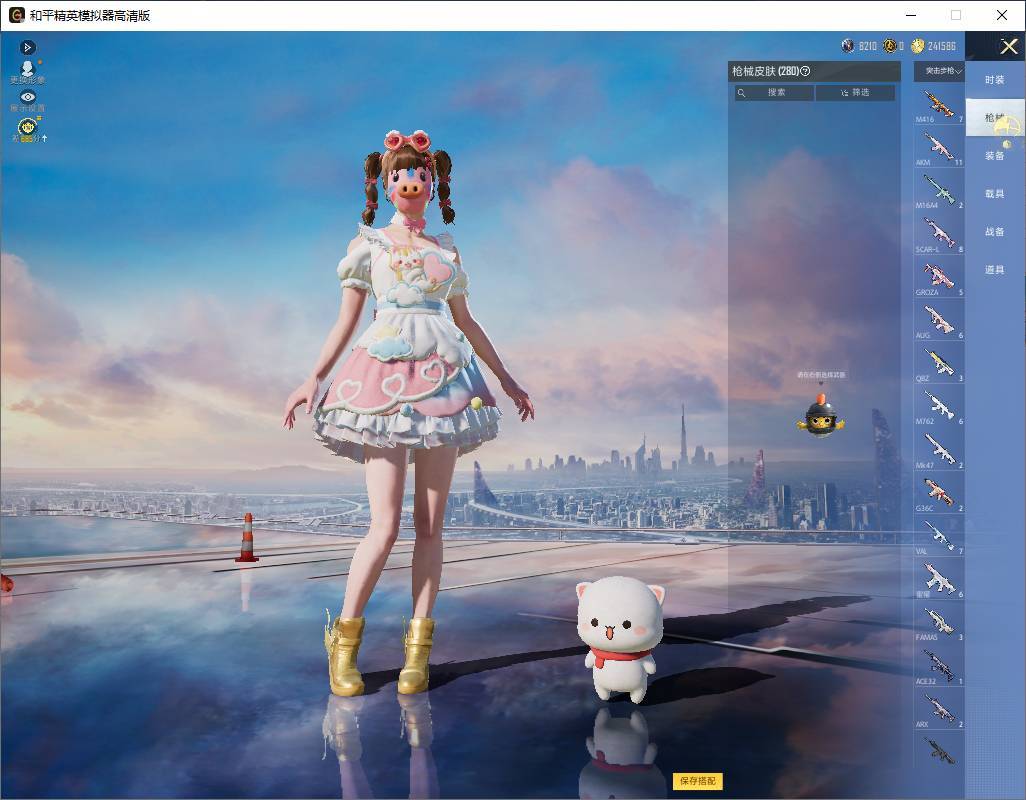Click the gold coin currency icon
1026x800 pixels.
point(917,46)
